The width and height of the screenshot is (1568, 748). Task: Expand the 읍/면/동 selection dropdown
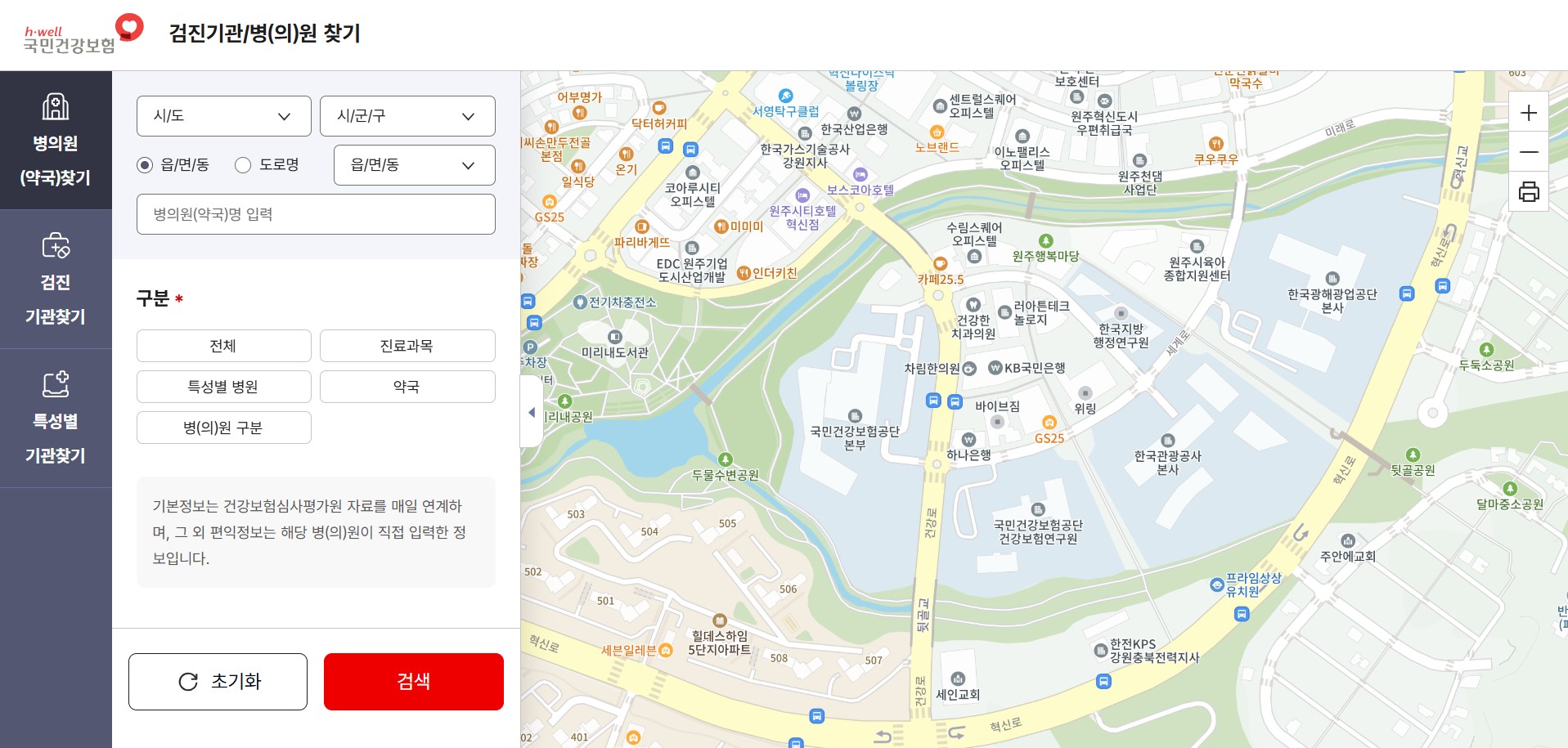pos(414,164)
